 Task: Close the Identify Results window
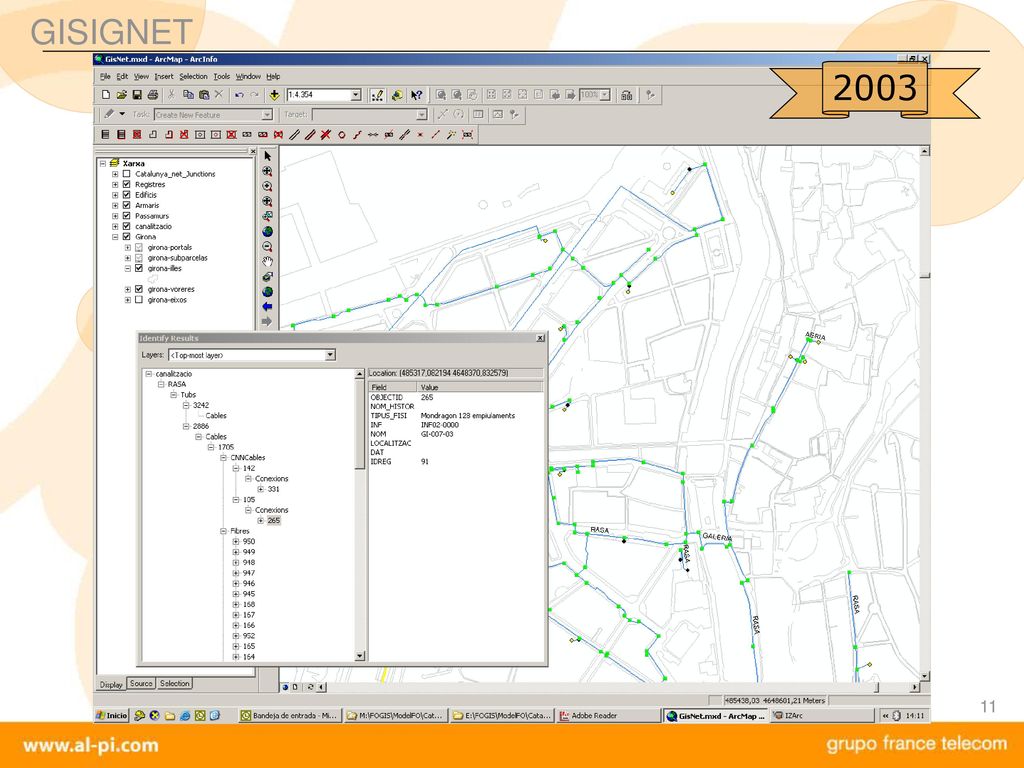pyautogui.click(x=540, y=338)
